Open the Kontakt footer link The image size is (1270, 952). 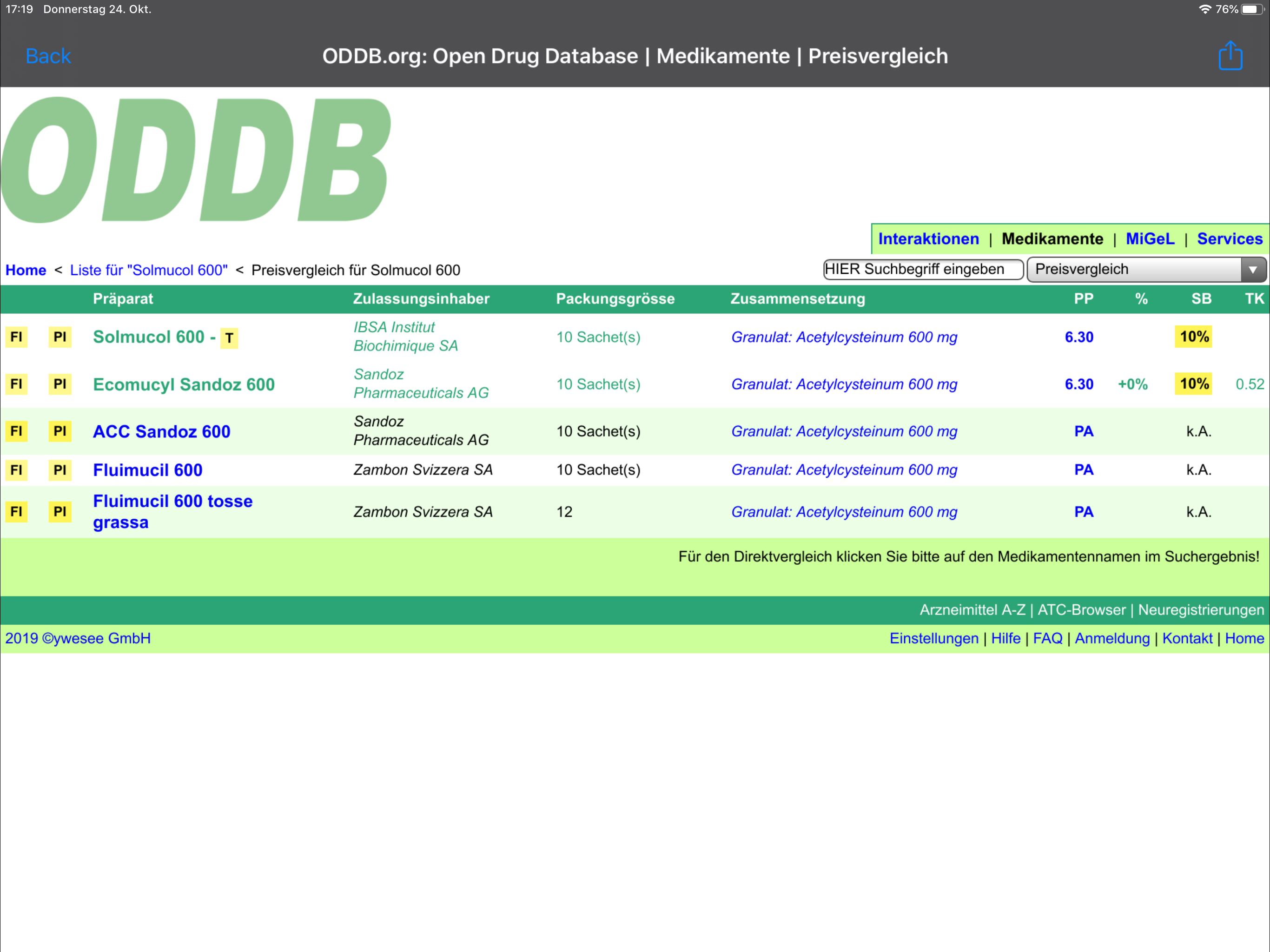click(1187, 639)
